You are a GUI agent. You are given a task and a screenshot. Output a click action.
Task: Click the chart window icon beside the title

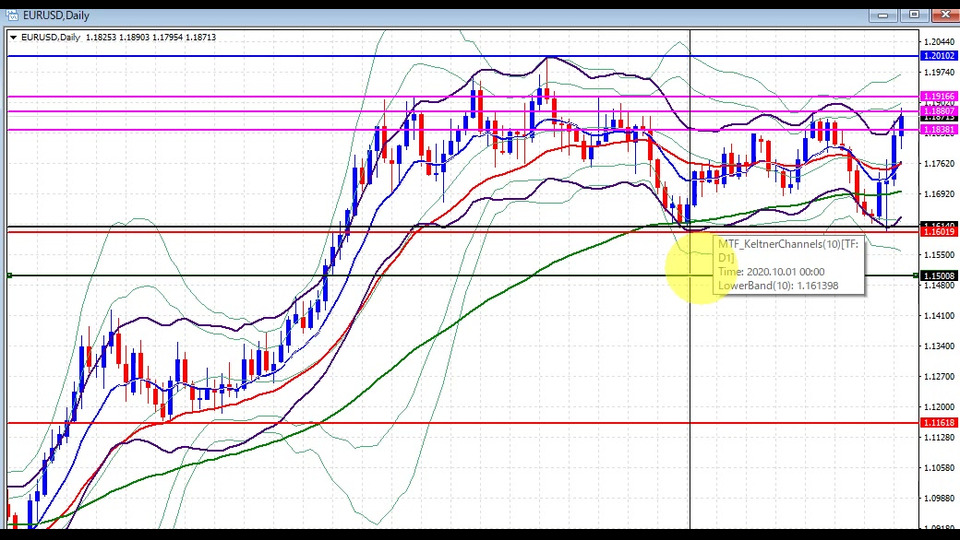coord(12,15)
